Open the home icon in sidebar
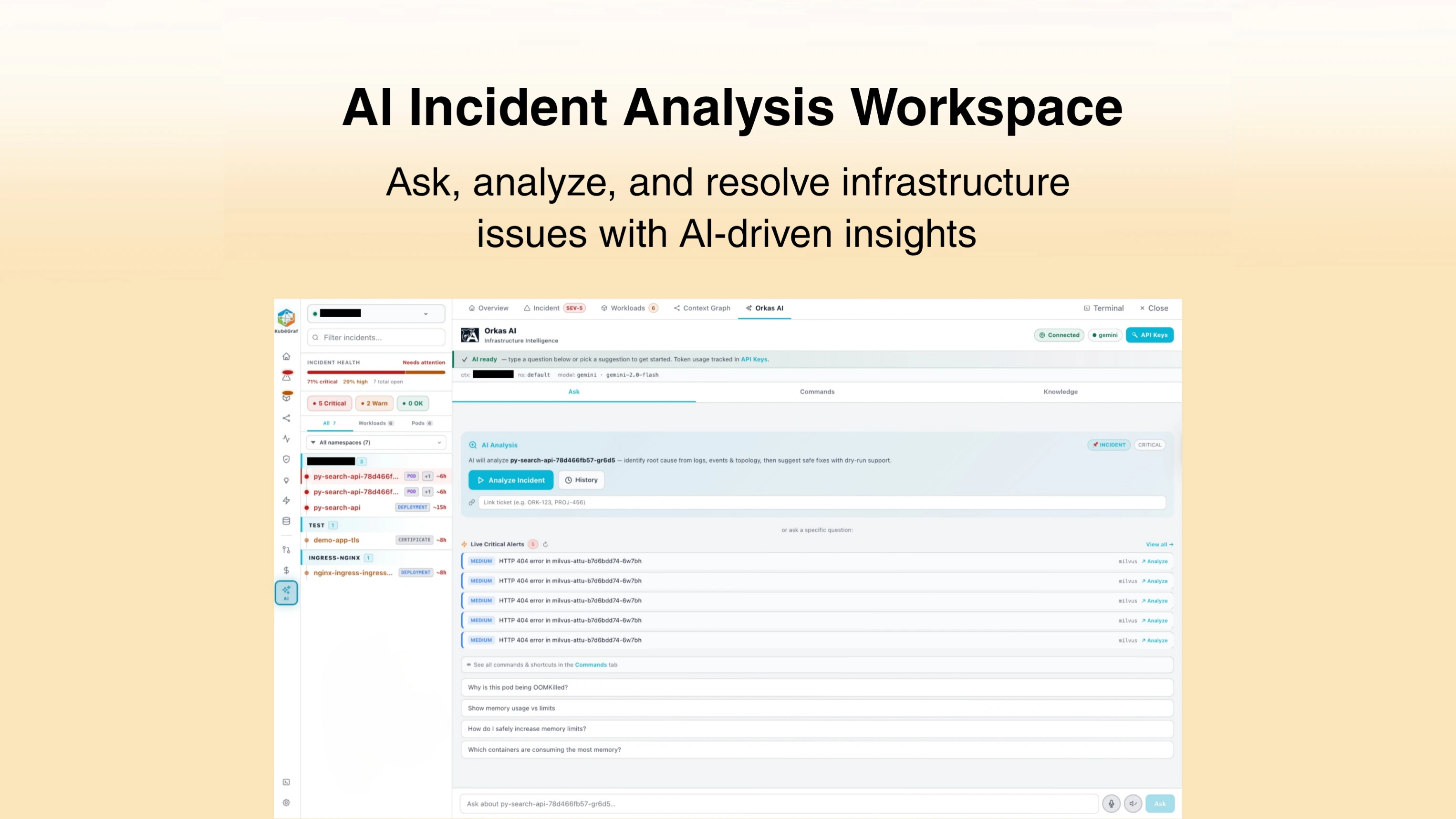1456x819 pixels. coord(286,357)
